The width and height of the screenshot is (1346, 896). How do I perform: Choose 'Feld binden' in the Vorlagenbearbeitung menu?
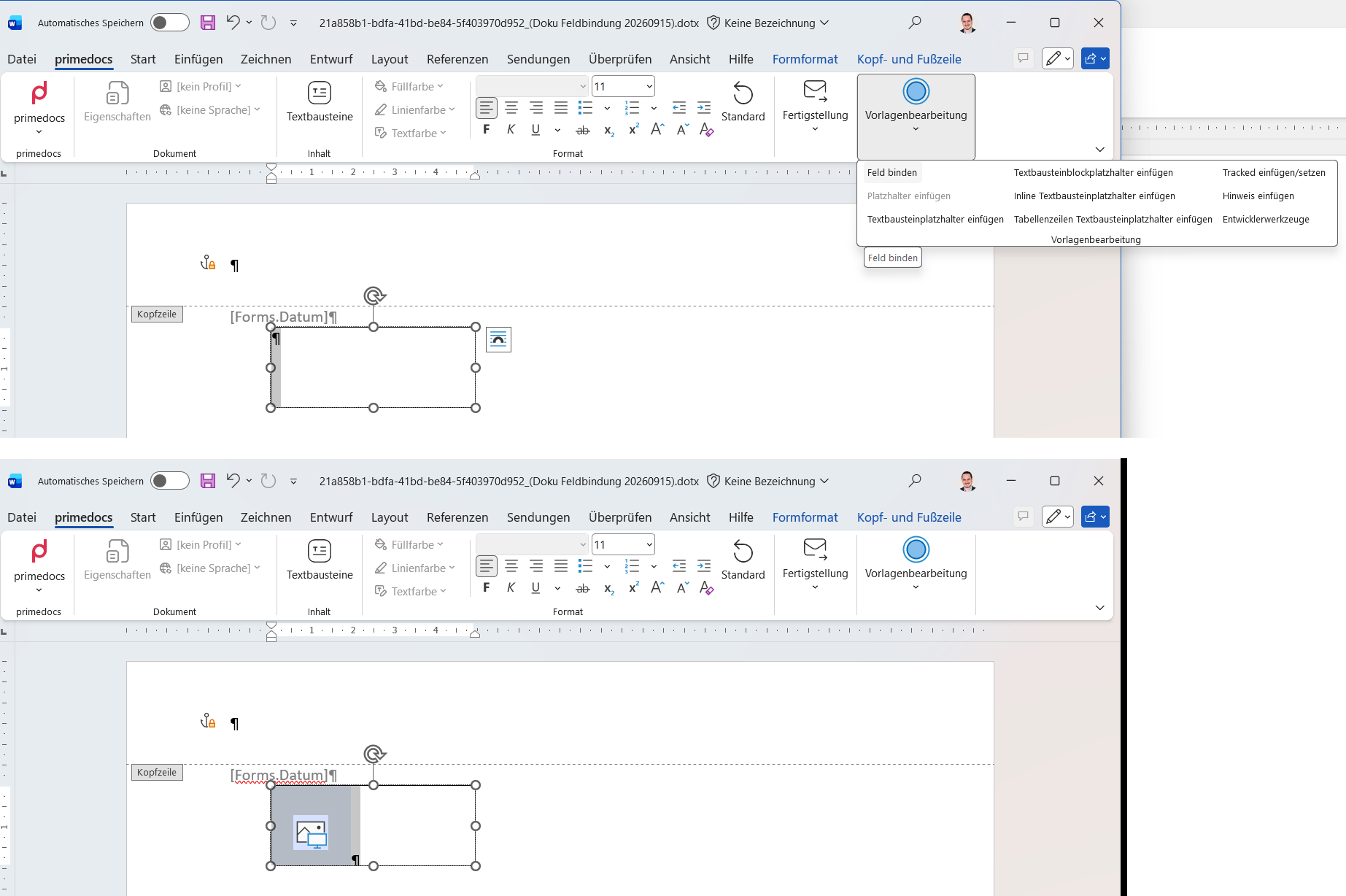(x=891, y=173)
